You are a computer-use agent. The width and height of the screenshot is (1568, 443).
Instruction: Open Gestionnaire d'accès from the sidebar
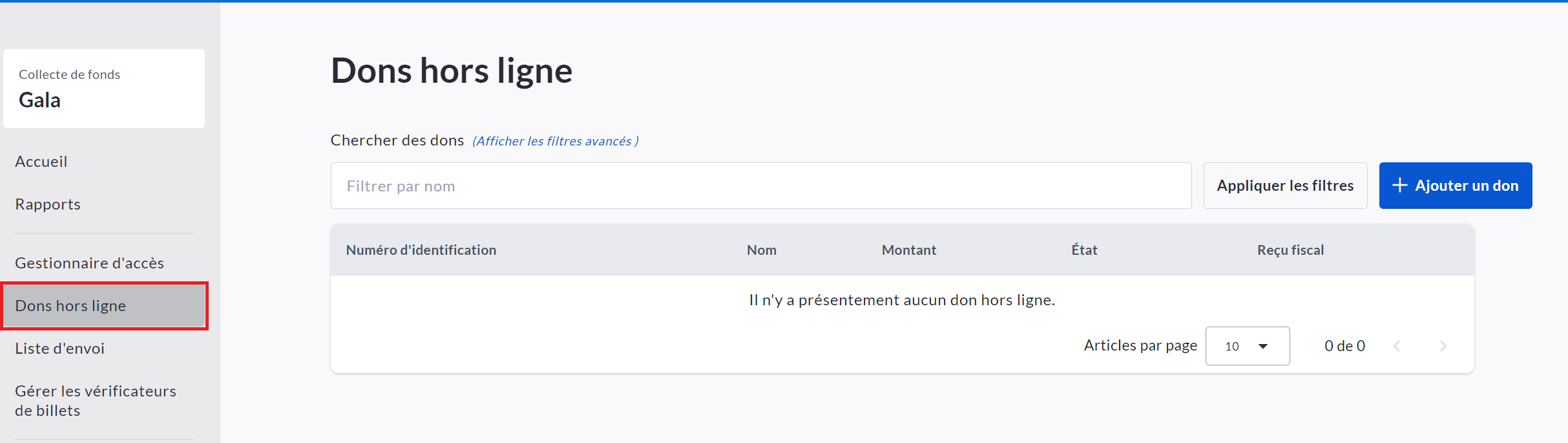tap(89, 263)
